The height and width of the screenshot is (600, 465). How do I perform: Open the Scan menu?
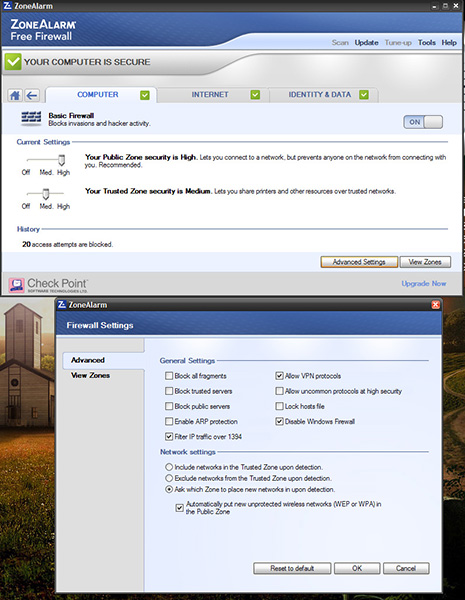[x=340, y=42]
